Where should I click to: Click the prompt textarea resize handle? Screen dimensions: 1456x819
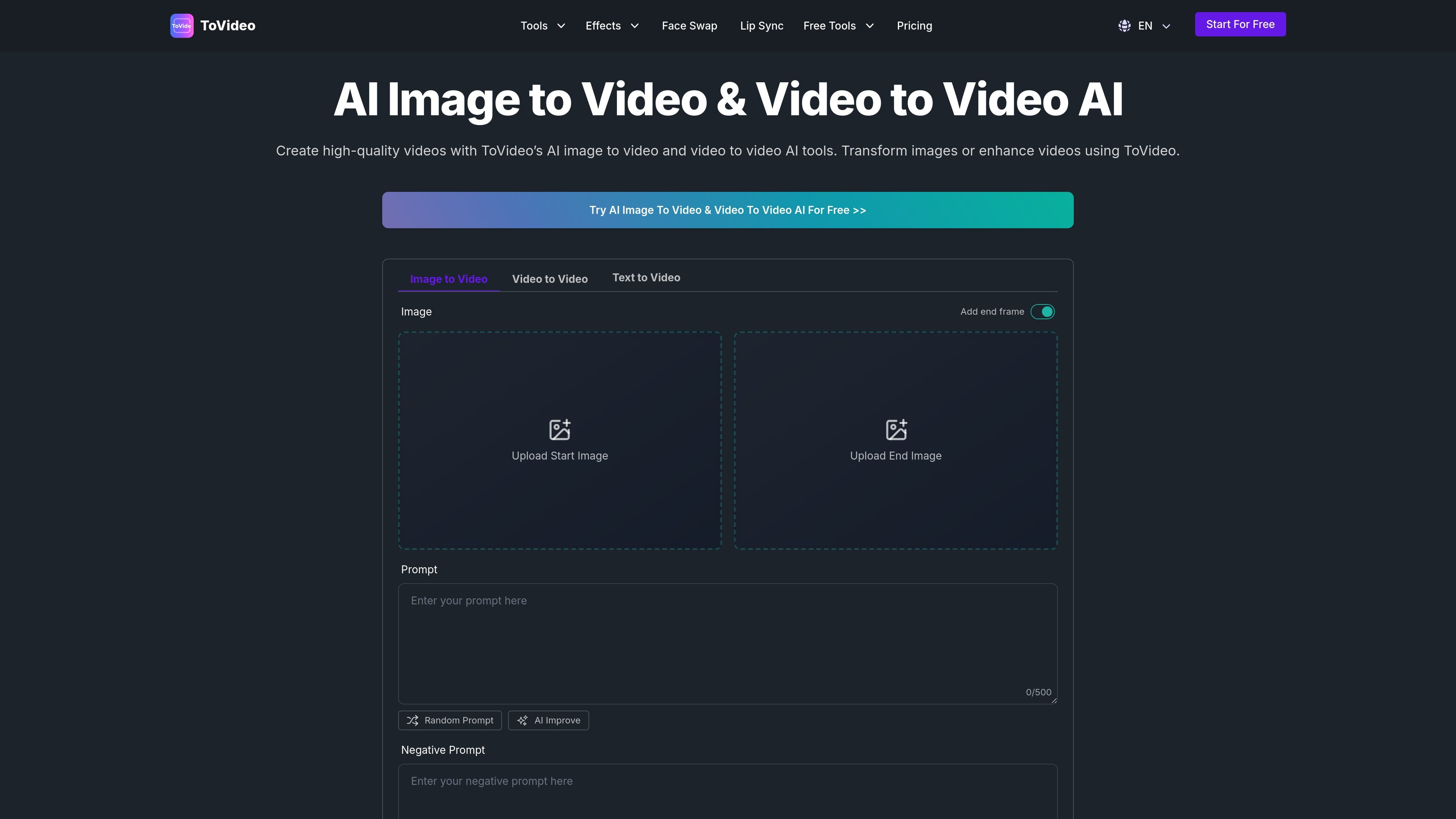[x=1054, y=700]
